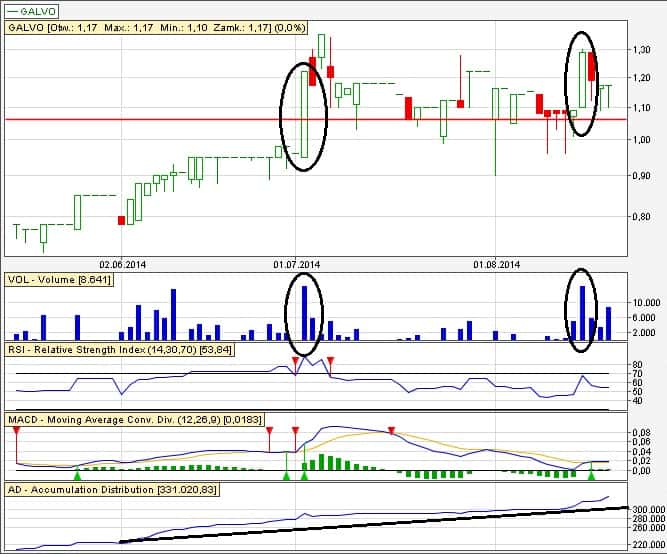
Task: Click the rightmost green MACD buy triangle
Action: pyautogui.click(x=591, y=474)
